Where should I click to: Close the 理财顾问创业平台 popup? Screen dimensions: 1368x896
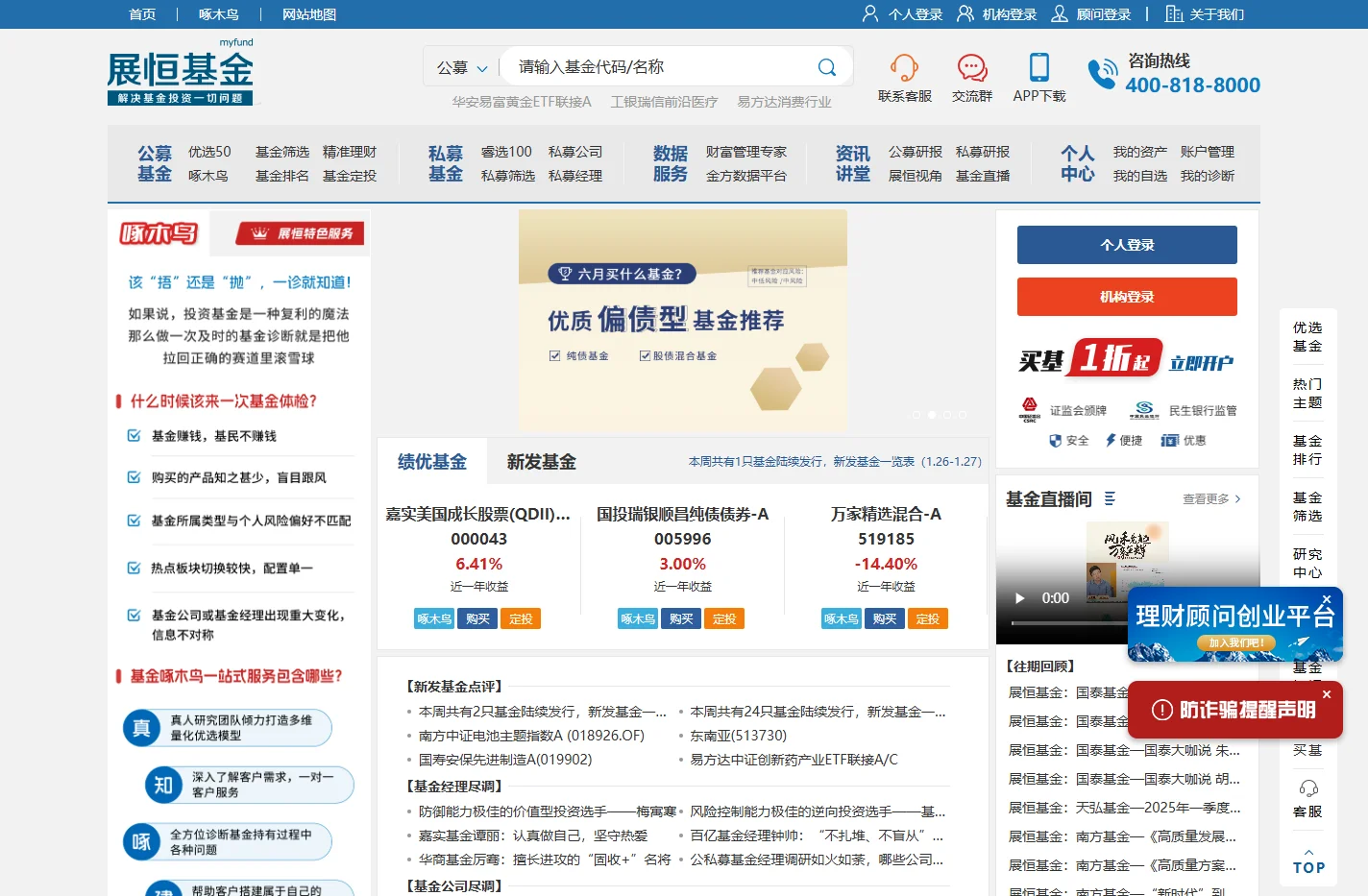[1327, 599]
